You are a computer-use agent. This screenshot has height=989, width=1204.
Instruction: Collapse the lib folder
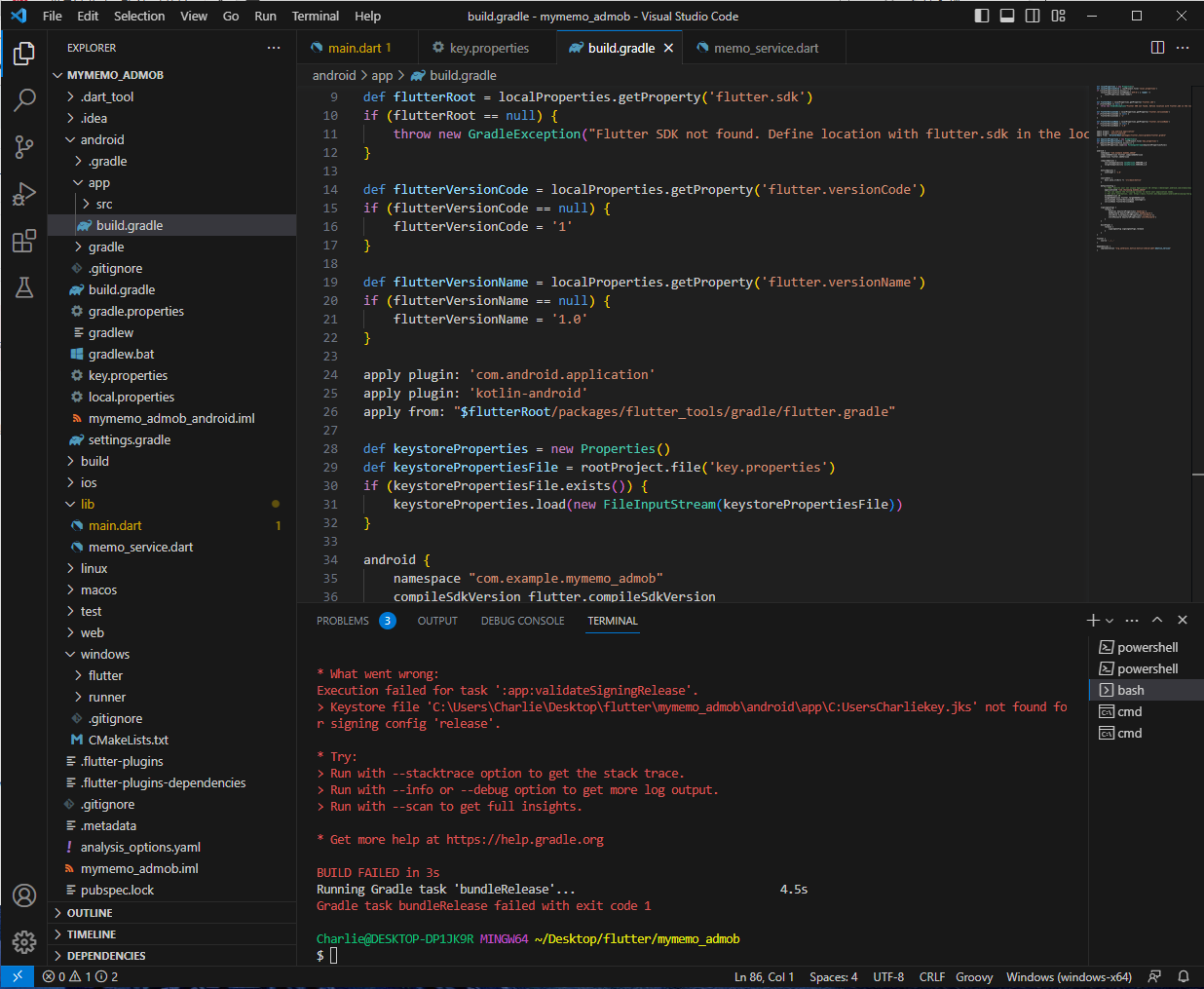tap(171, 504)
